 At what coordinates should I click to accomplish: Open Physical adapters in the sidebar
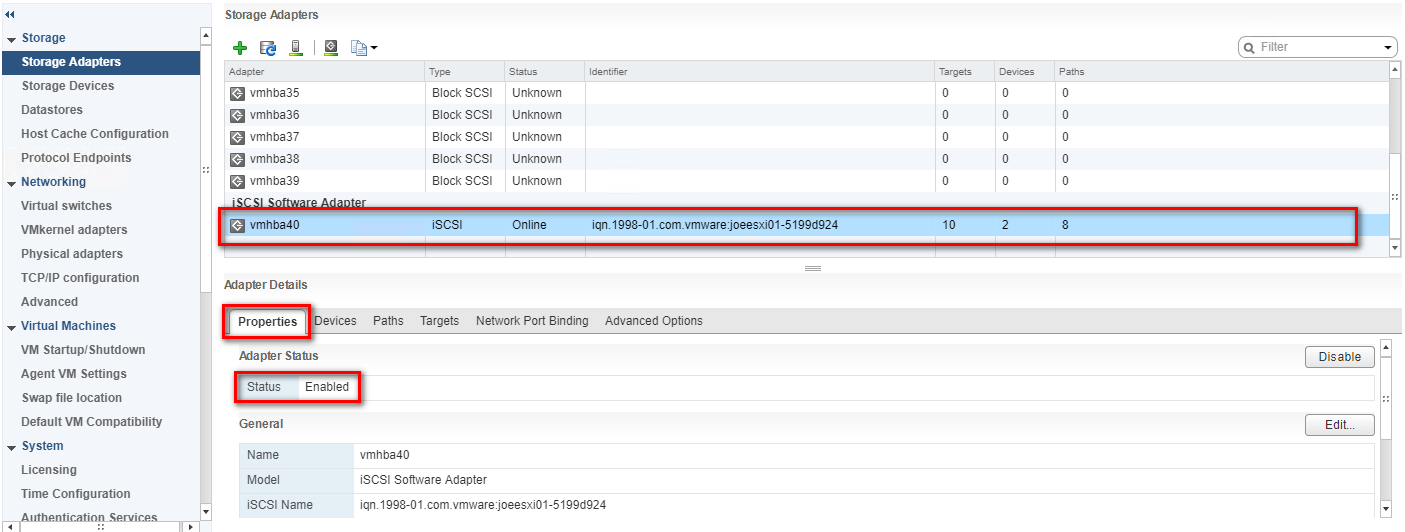(x=72, y=254)
